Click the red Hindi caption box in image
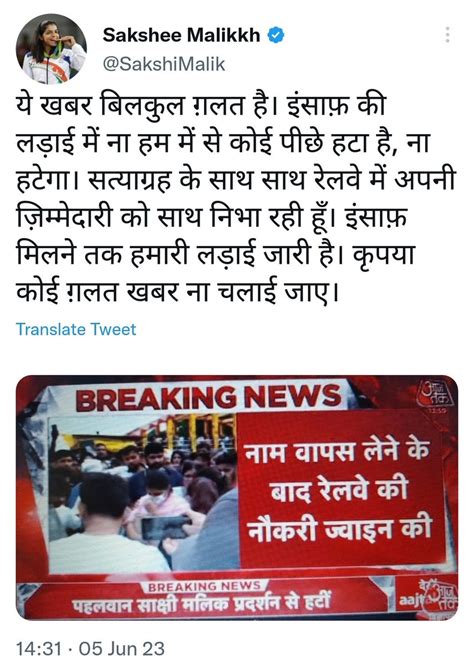Screen dimensions: 474x665 (x=339, y=489)
